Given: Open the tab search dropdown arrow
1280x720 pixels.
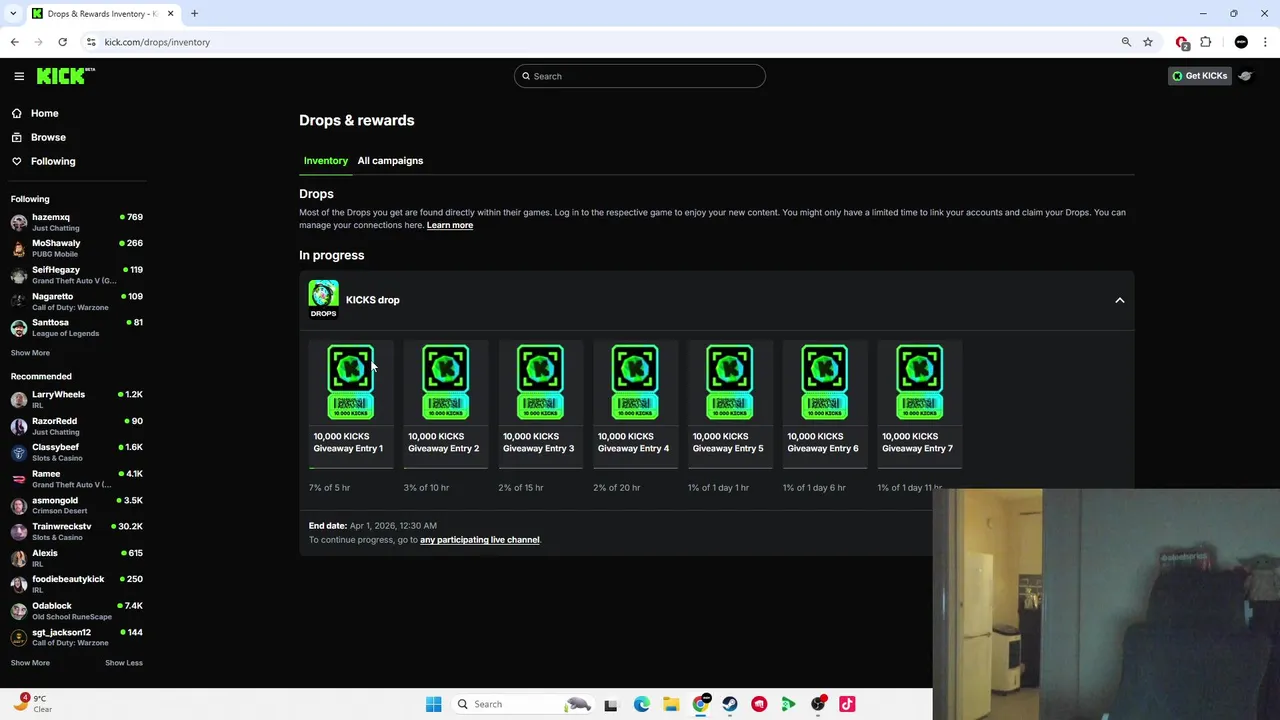Looking at the screenshot, I should (13, 14).
